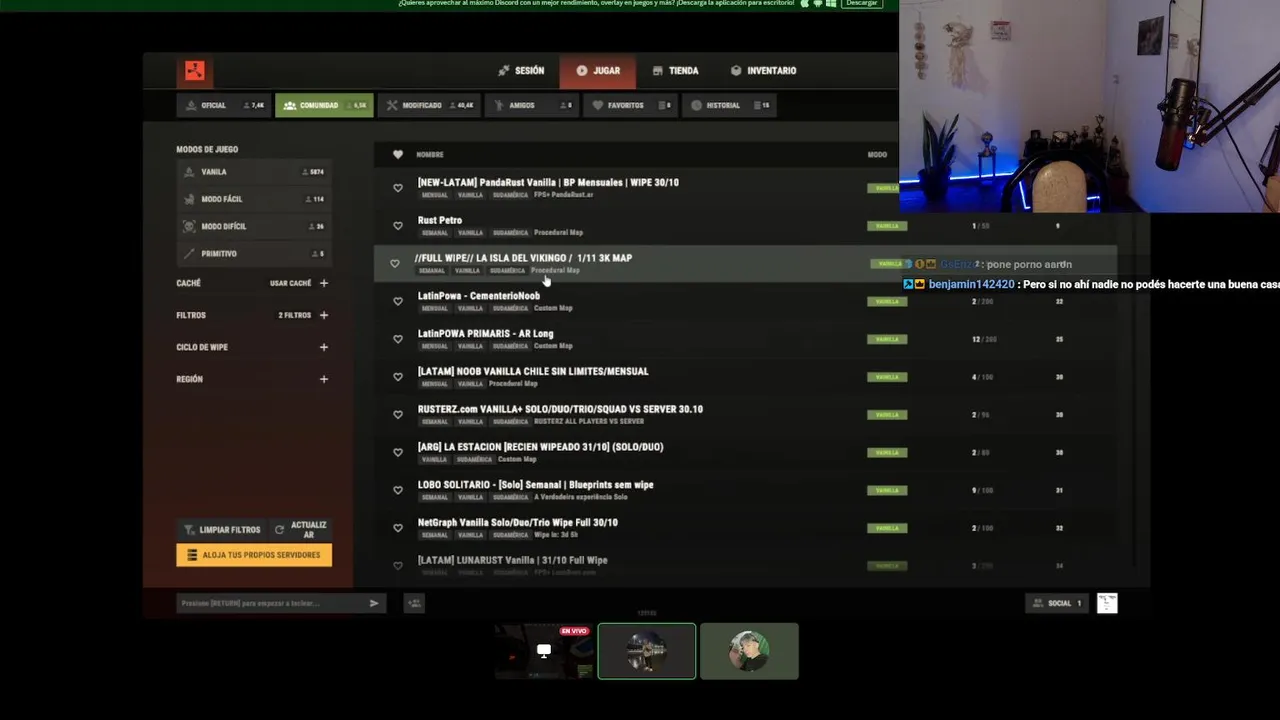The height and width of the screenshot is (720, 1280).
Task: Click the Modificado tab tools icon
Action: tap(392, 105)
